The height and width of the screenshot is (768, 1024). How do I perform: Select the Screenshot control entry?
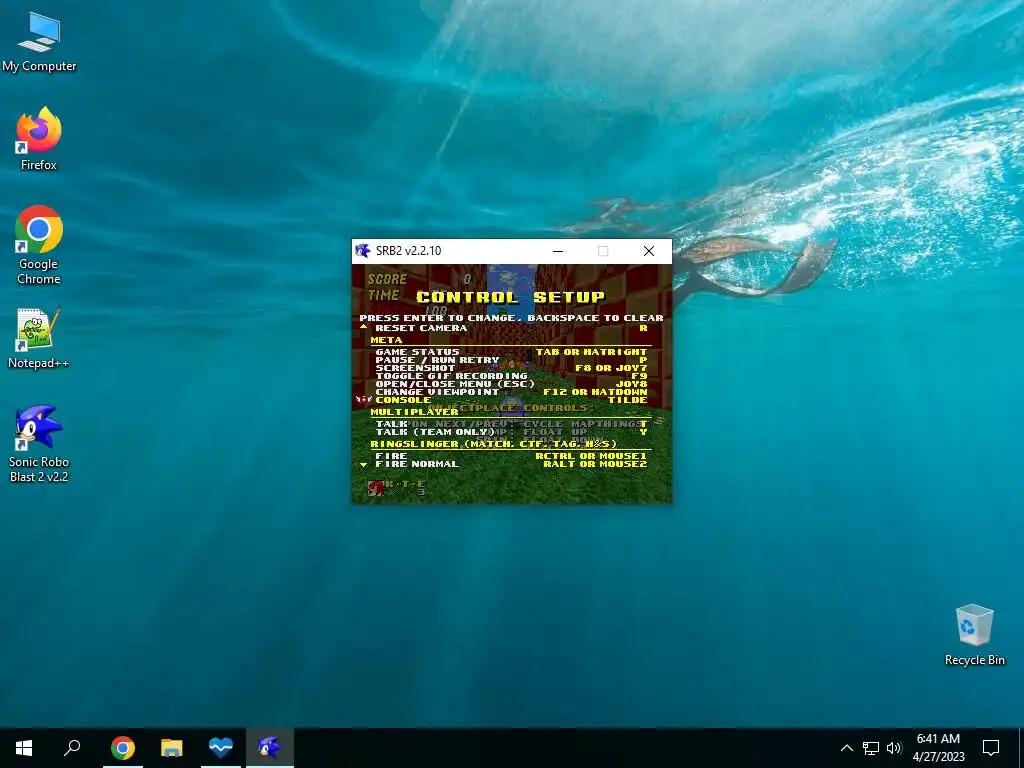415,368
